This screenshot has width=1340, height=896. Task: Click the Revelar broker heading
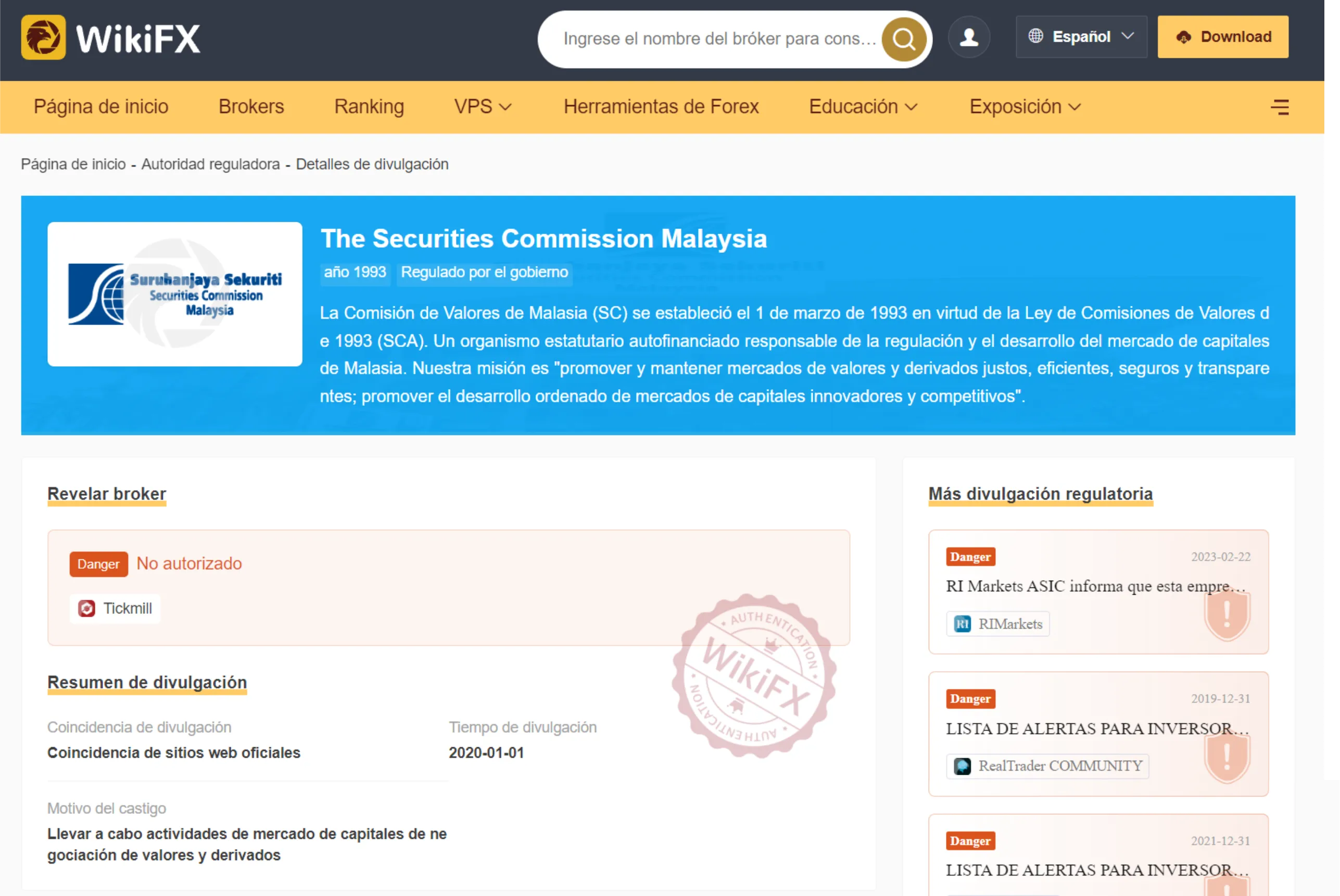tap(106, 494)
